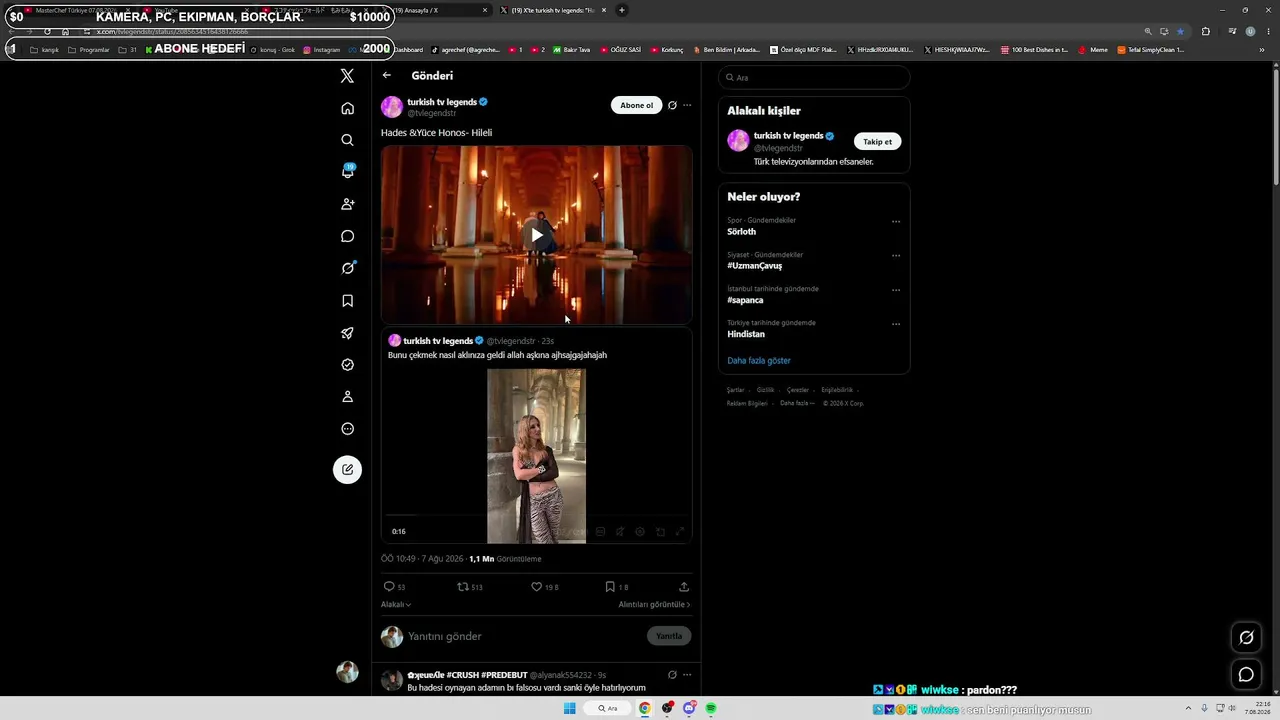This screenshot has width=1280, height=720.
Task: Open the tvlegendstr profile avatar in post header
Action: pyautogui.click(x=392, y=107)
